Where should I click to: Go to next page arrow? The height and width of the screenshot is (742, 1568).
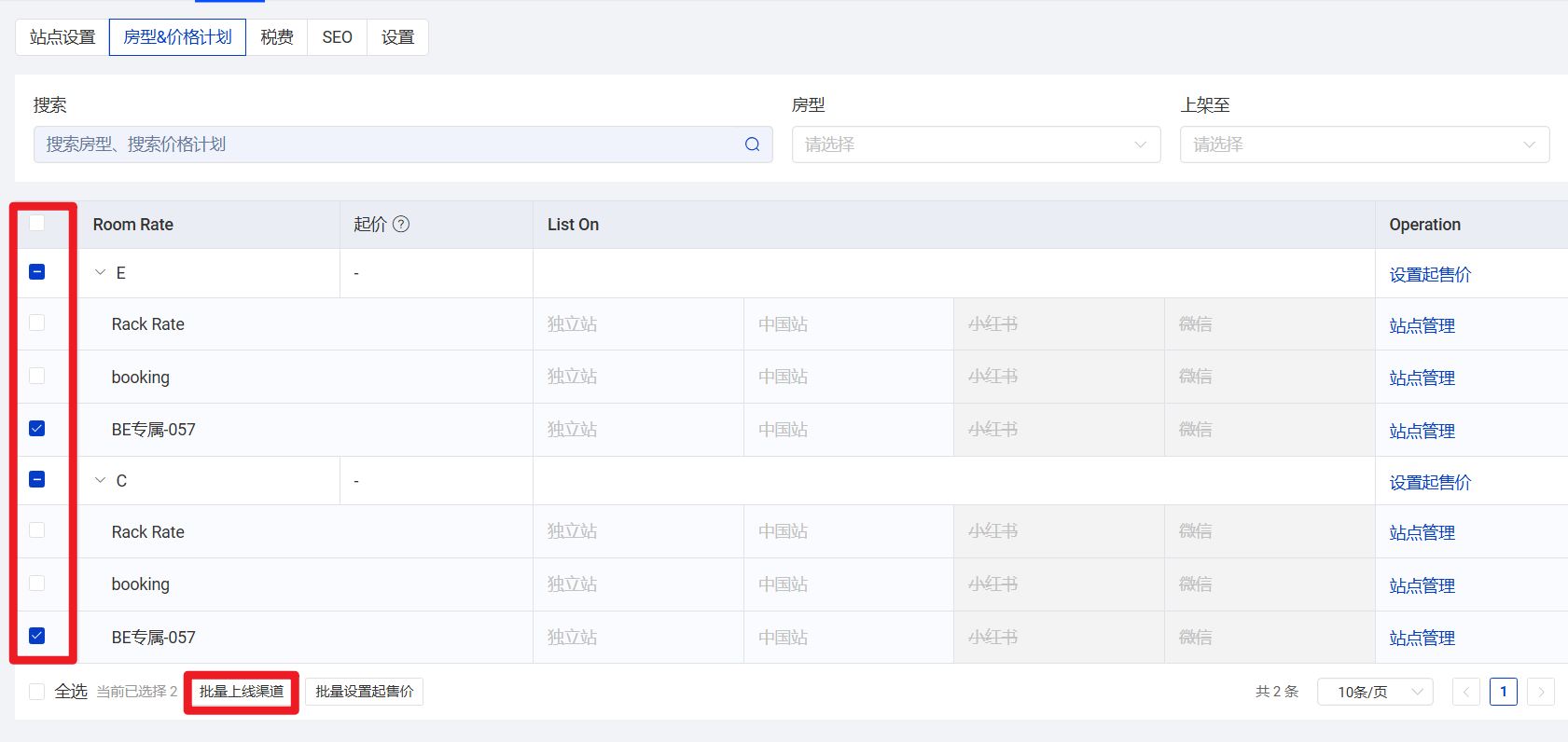pos(1540,692)
